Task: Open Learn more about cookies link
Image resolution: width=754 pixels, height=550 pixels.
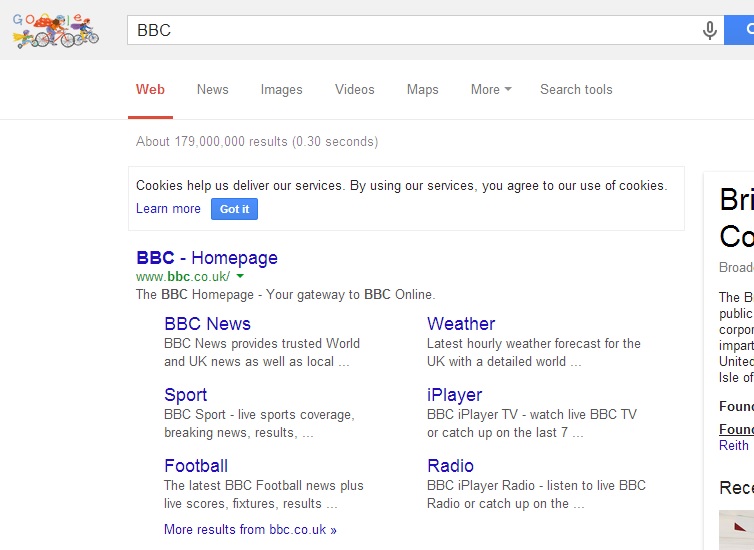Action: coord(168,209)
